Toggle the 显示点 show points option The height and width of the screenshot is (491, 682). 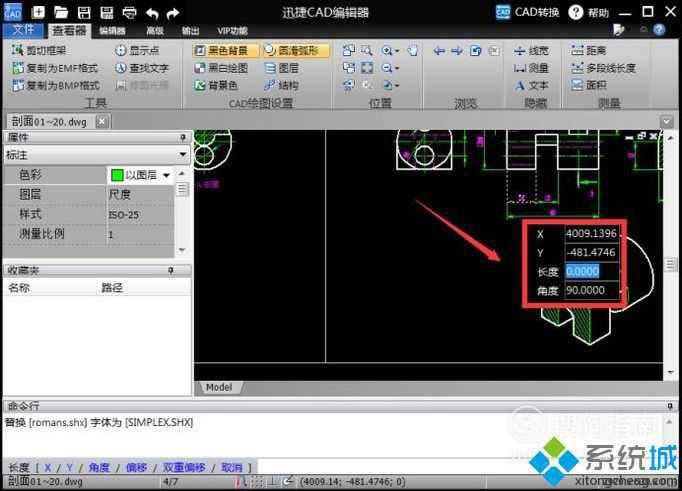(137, 50)
